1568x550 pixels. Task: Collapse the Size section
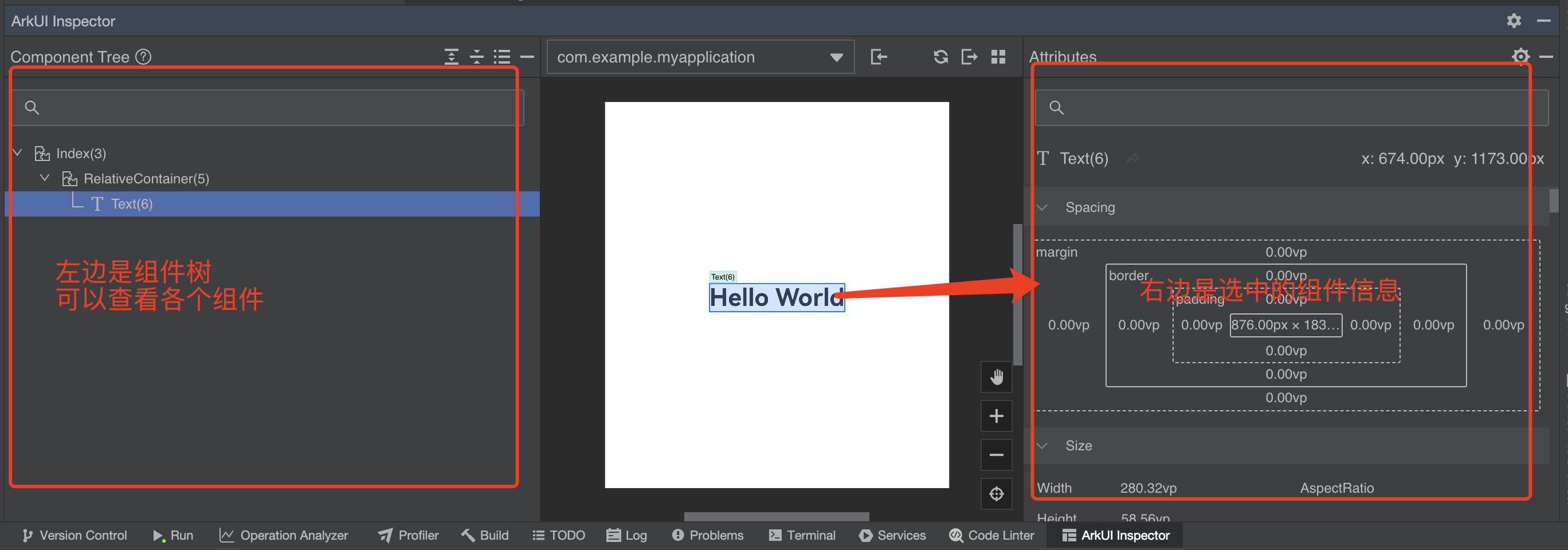pos(1042,446)
